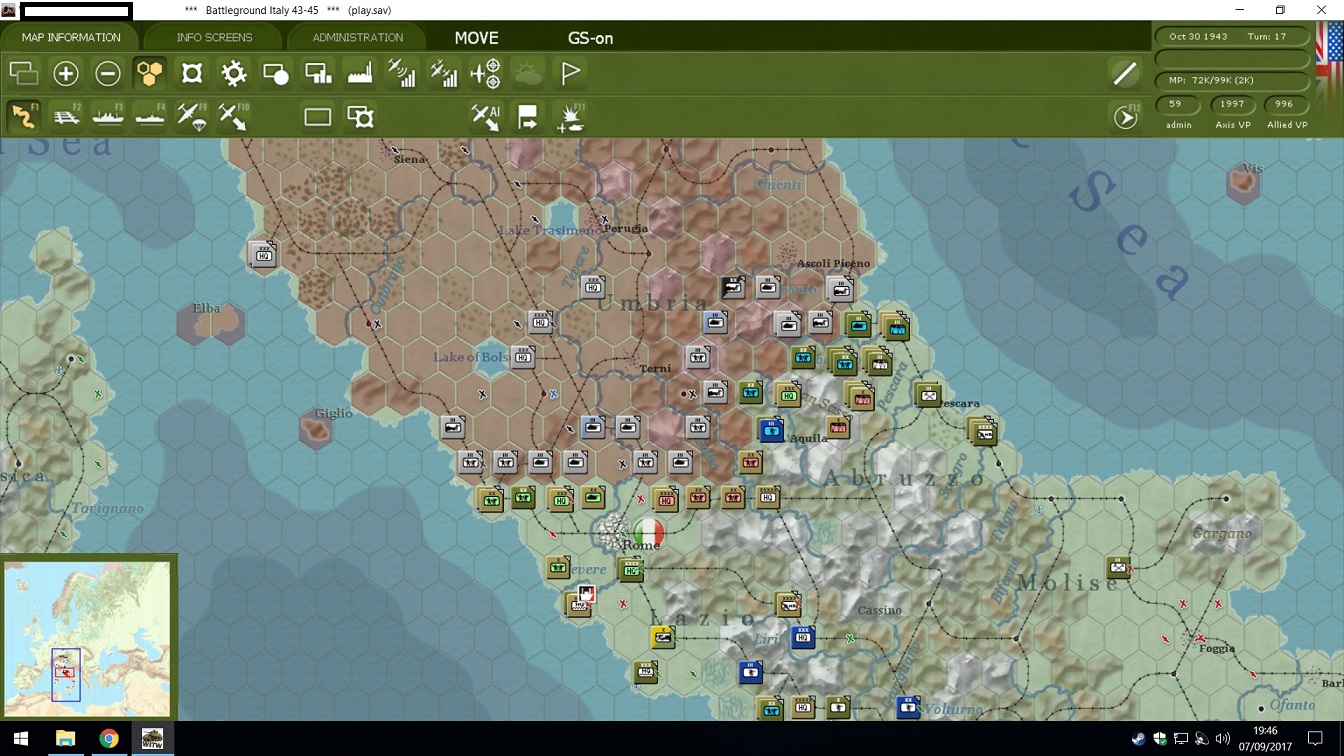This screenshot has height=756, width=1344.
Task: Select the F4 ship mode icon
Action: tap(150, 116)
